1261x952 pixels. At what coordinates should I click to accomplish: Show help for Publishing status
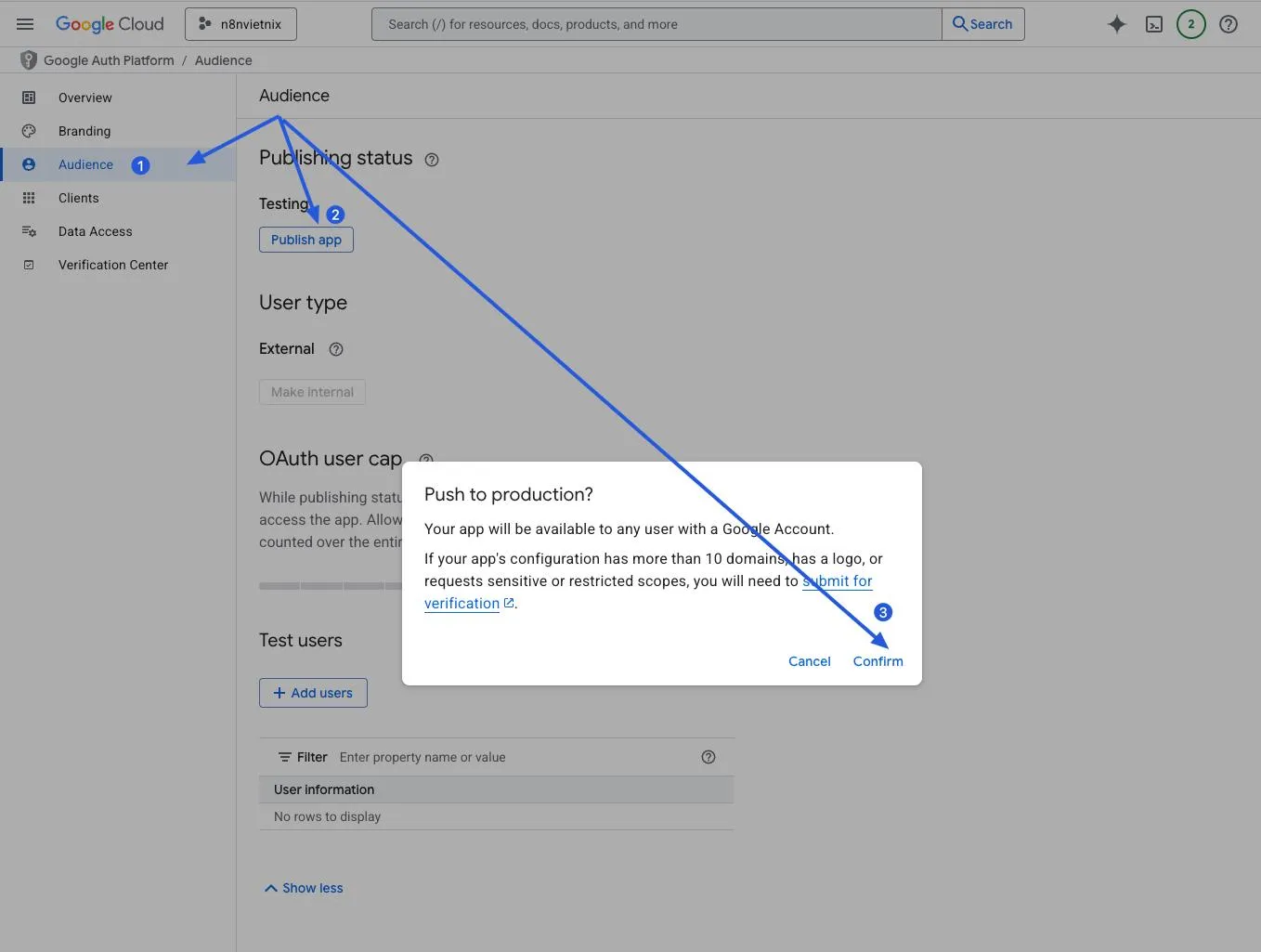432,160
